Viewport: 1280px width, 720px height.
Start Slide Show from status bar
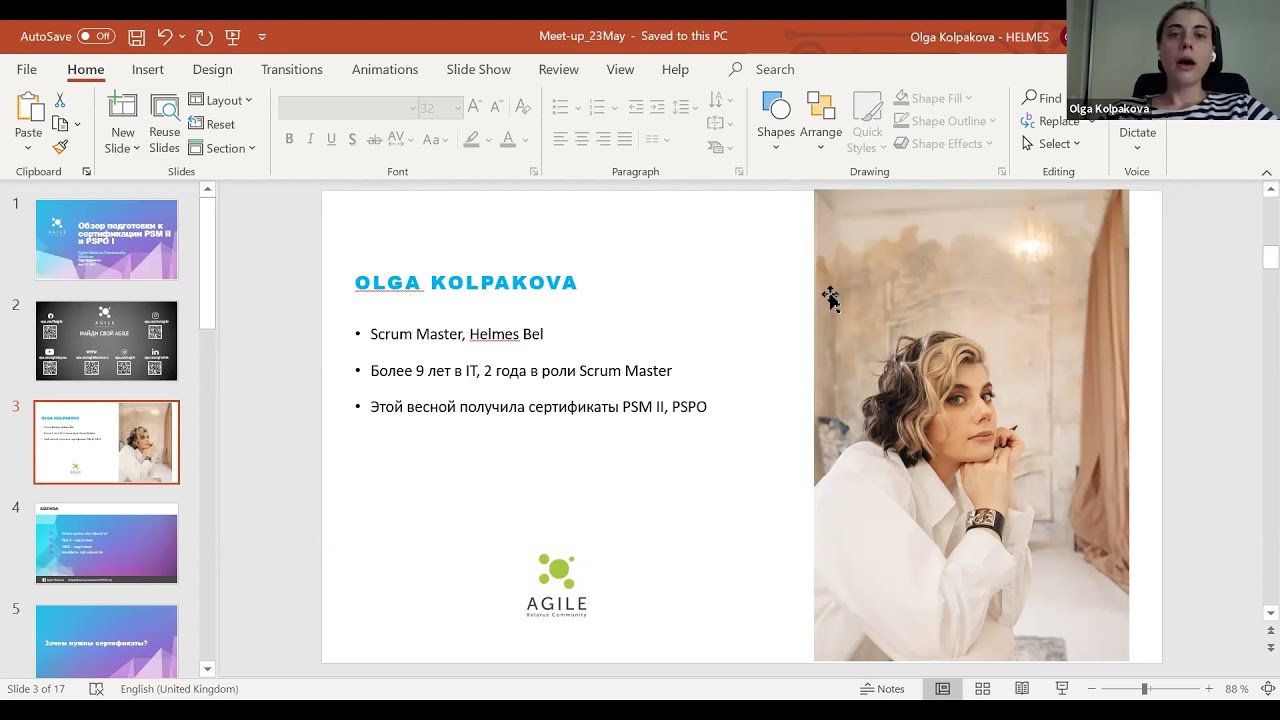tap(1062, 689)
